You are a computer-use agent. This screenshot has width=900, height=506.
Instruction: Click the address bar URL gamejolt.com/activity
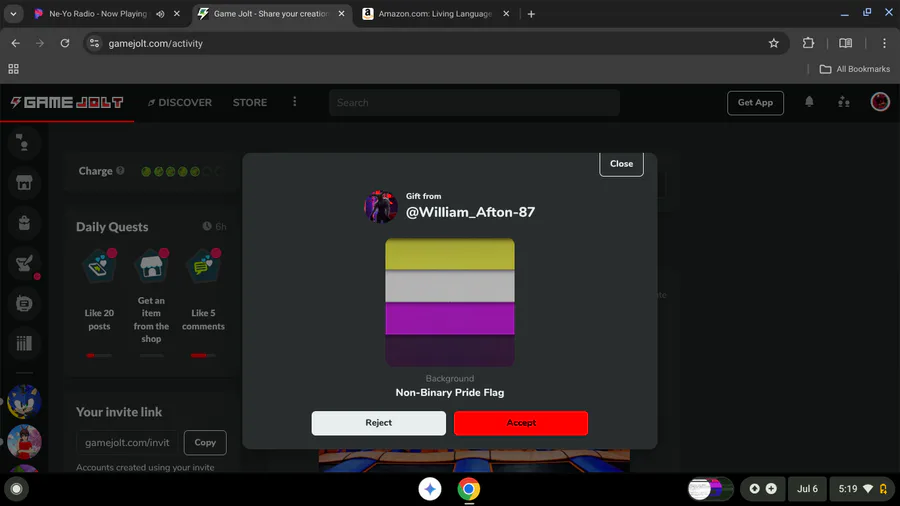click(x=156, y=44)
